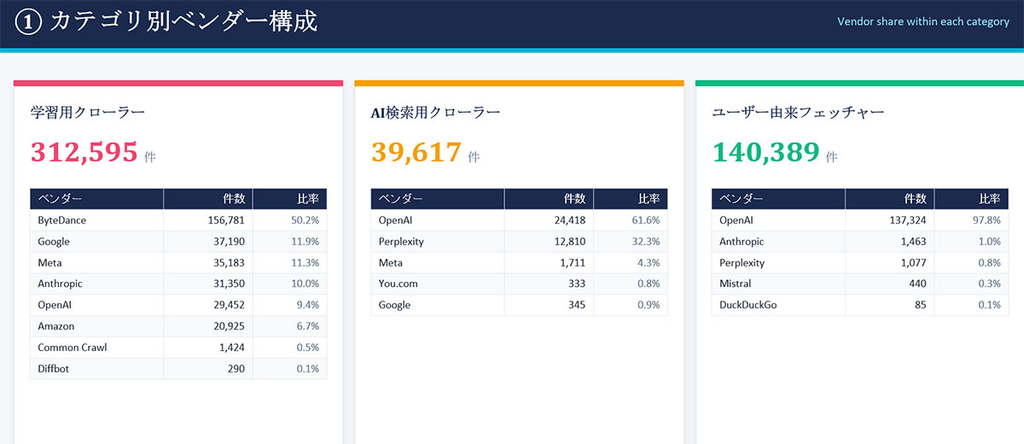The height and width of the screenshot is (444, 1024).
Task: Click the 1,077 count cell
Action: pyautogui.click(x=890, y=263)
